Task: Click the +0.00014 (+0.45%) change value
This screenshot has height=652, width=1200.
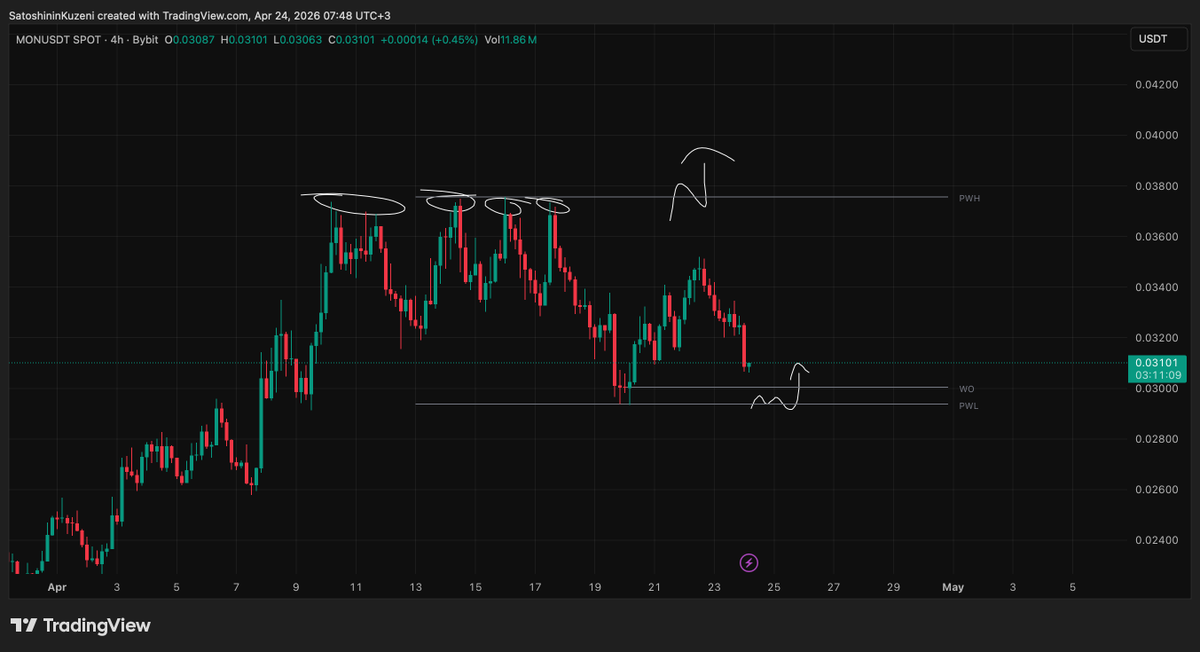Action: click(x=430, y=40)
